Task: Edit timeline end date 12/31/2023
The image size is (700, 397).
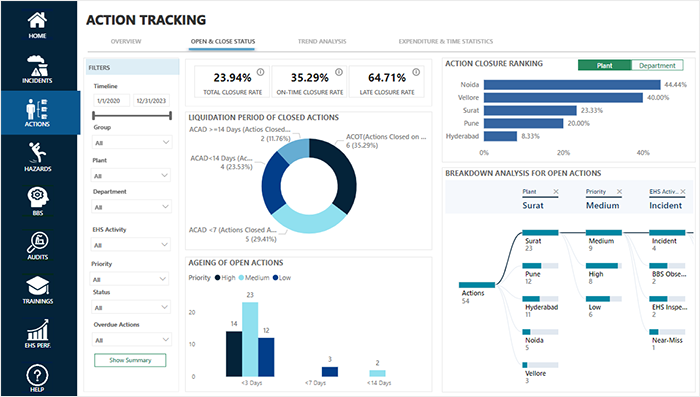Action: pyautogui.click(x=151, y=100)
